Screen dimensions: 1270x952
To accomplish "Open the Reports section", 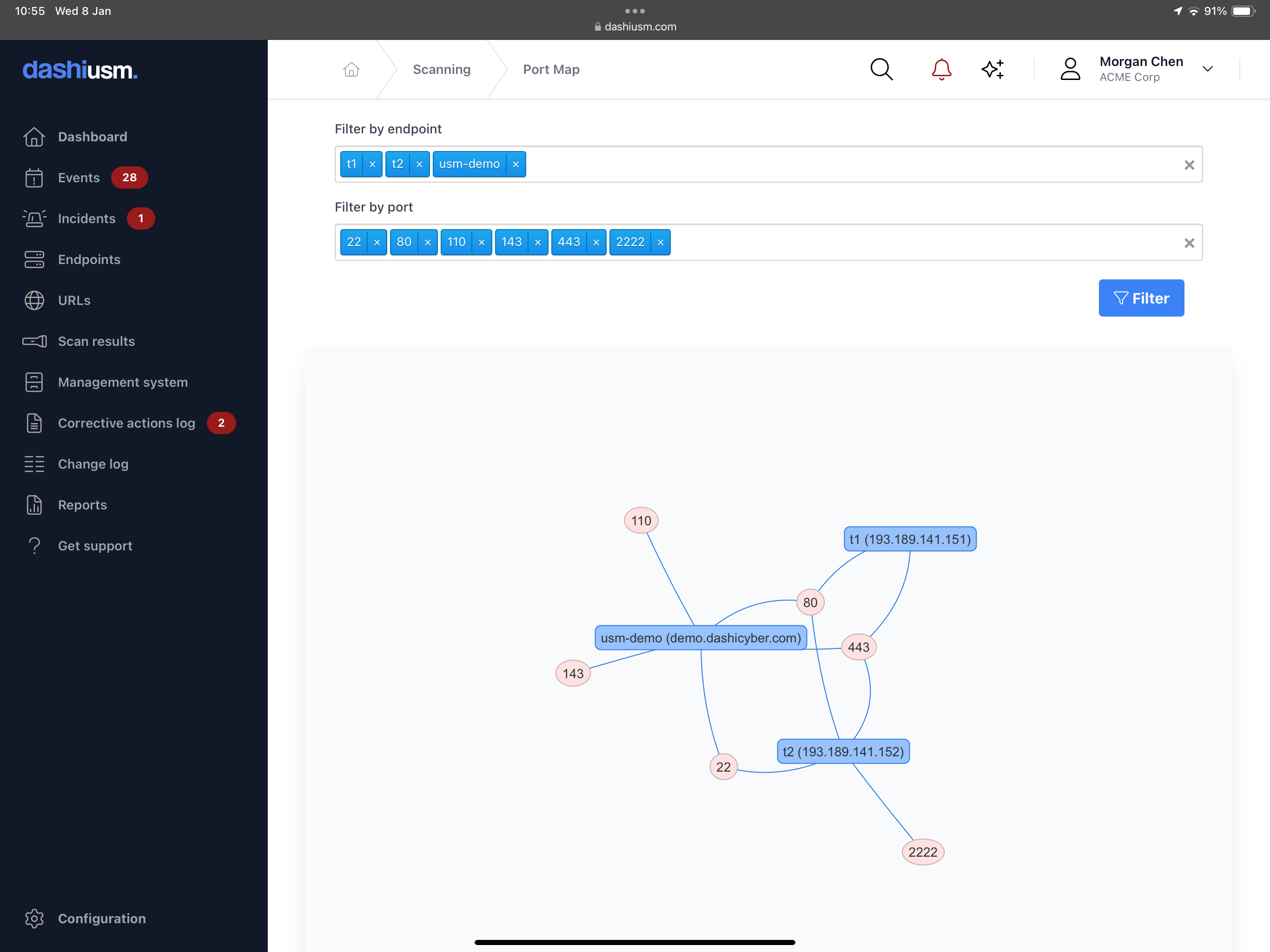I will pyautogui.click(x=82, y=504).
